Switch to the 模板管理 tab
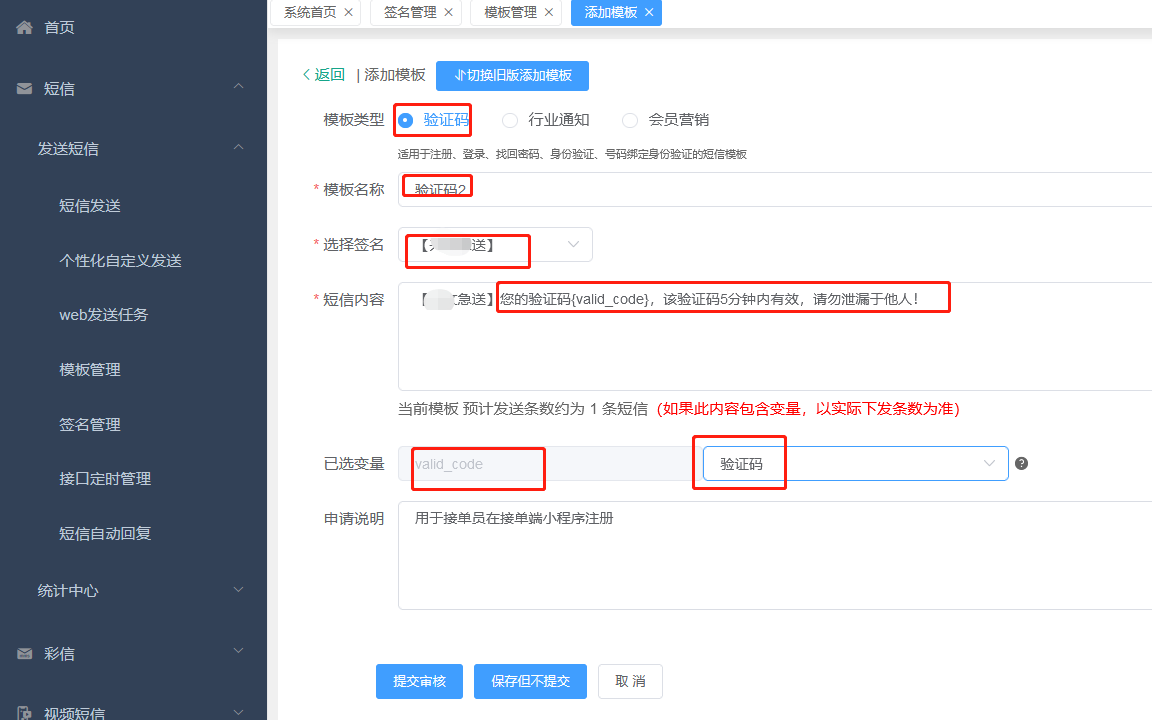Image resolution: width=1152 pixels, height=720 pixels. pos(510,12)
